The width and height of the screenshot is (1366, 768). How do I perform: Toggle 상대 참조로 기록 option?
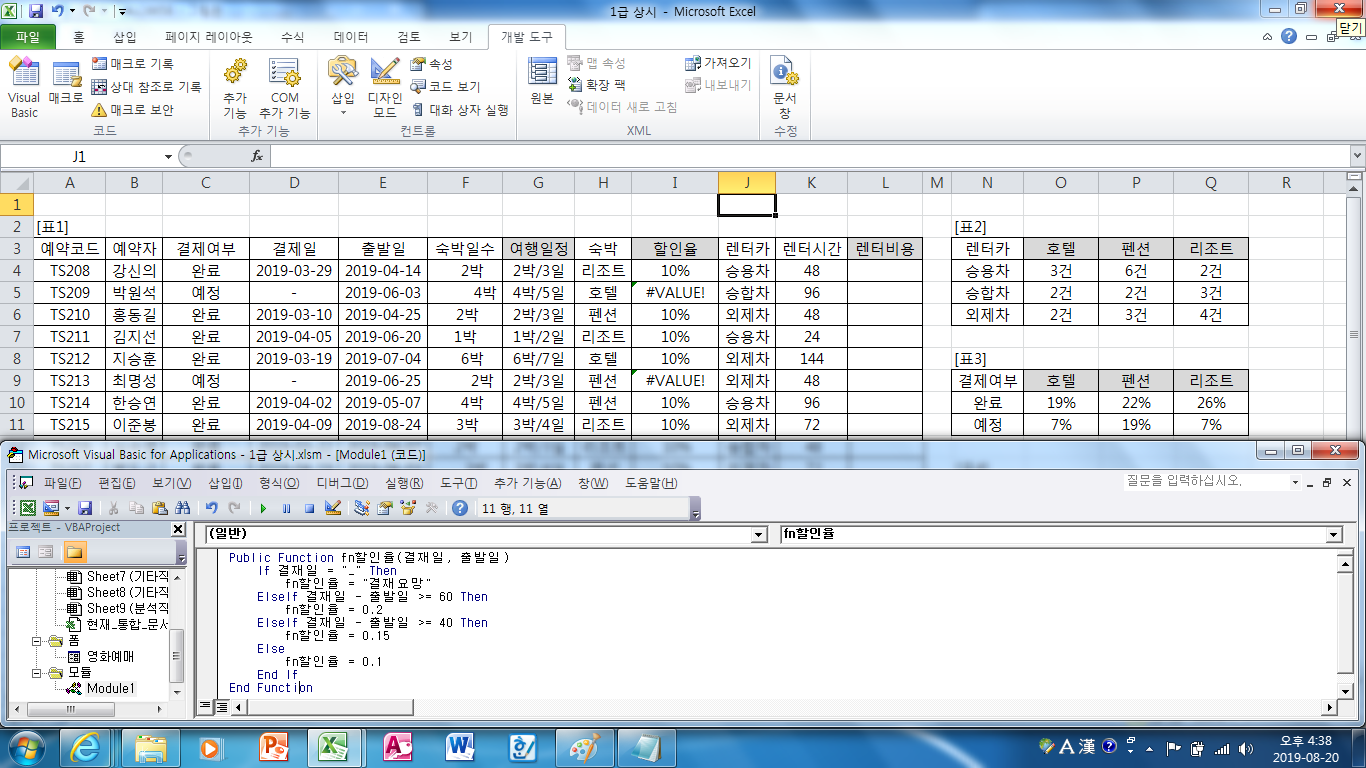point(146,87)
